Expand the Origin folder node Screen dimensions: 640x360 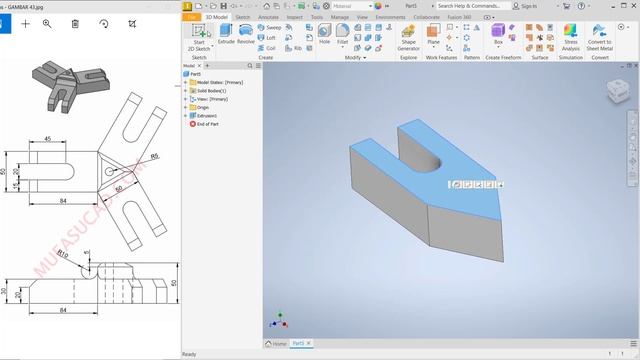(186, 107)
